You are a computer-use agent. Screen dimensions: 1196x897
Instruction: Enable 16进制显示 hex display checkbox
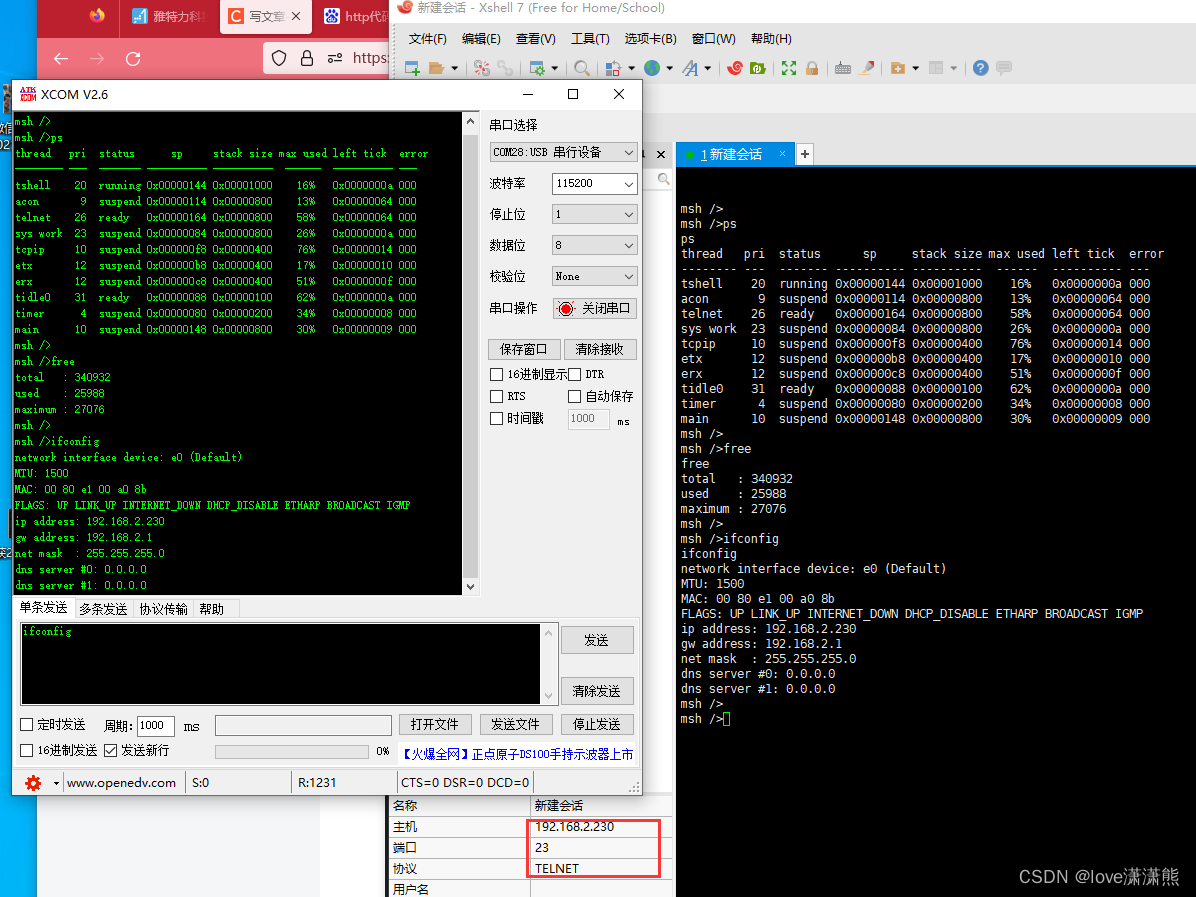point(497,375)
